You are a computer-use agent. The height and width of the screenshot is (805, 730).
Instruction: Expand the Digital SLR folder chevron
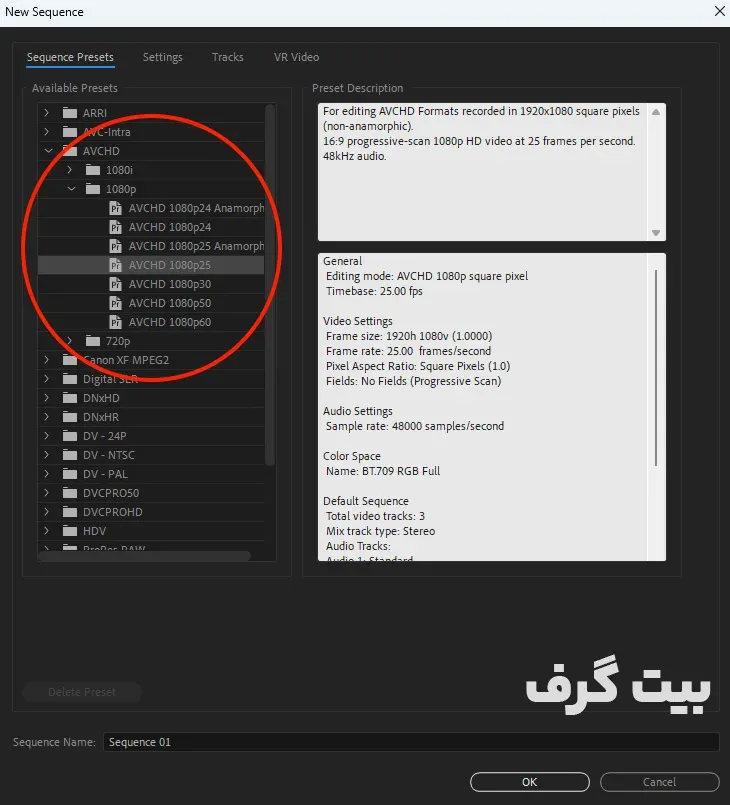point(47,379)
